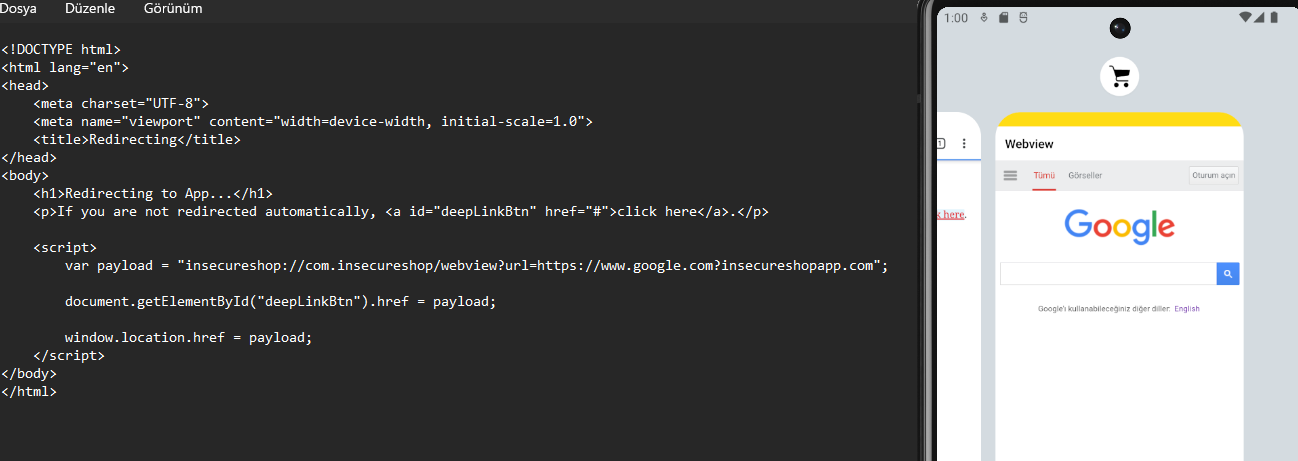Open the Görünüm menu
This screenshot has width=1298, height=461.
(175, 9)
